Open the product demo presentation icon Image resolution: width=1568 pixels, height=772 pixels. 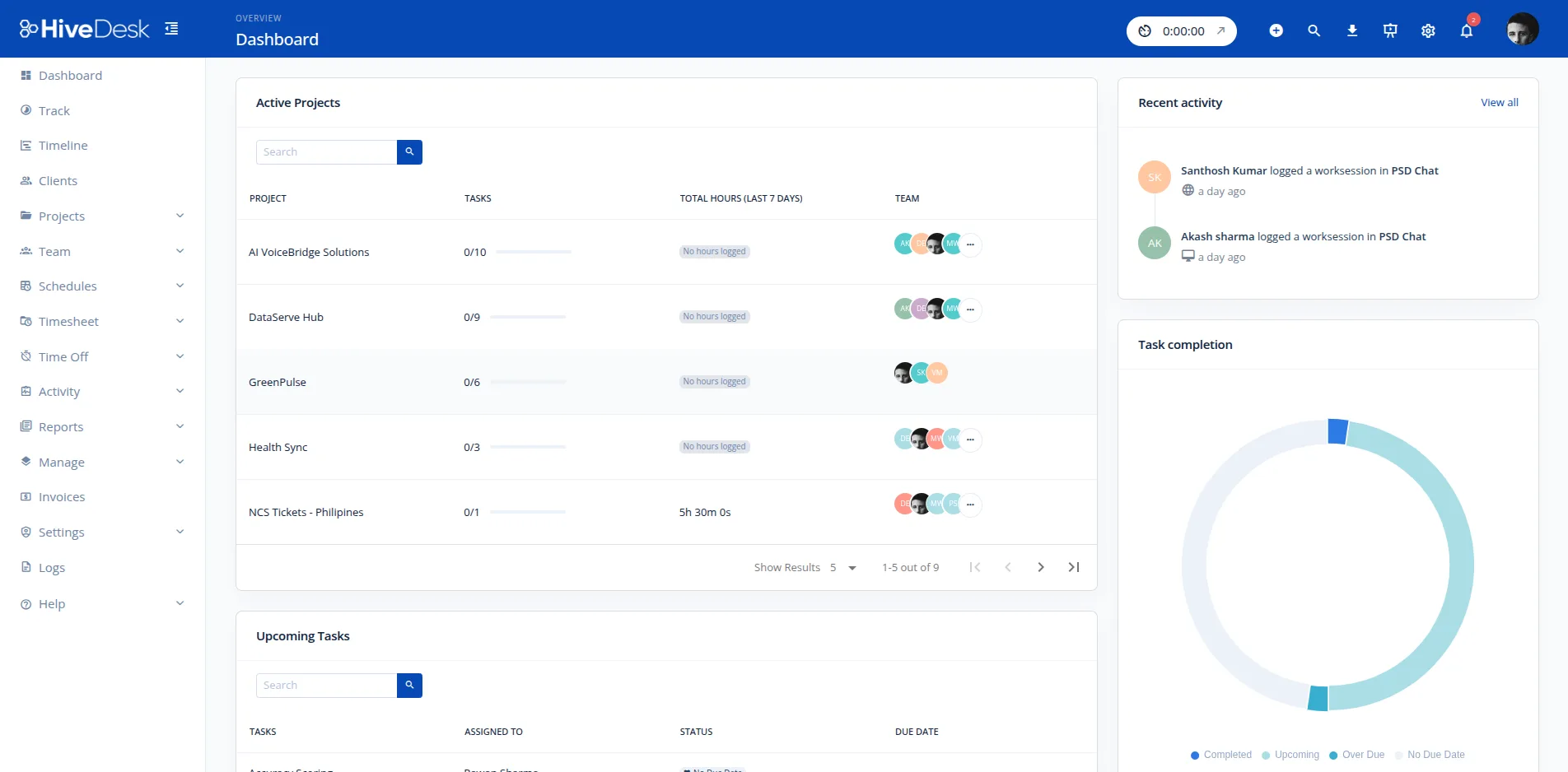1389,30
